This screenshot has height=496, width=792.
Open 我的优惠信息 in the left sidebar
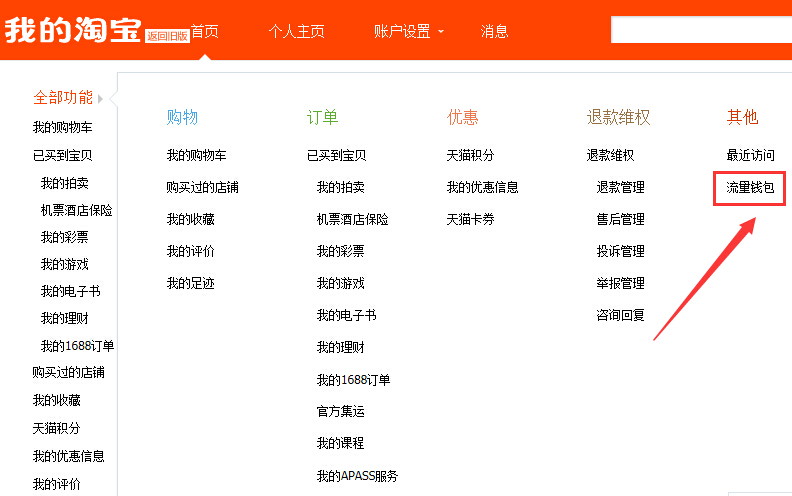point(69,456)
